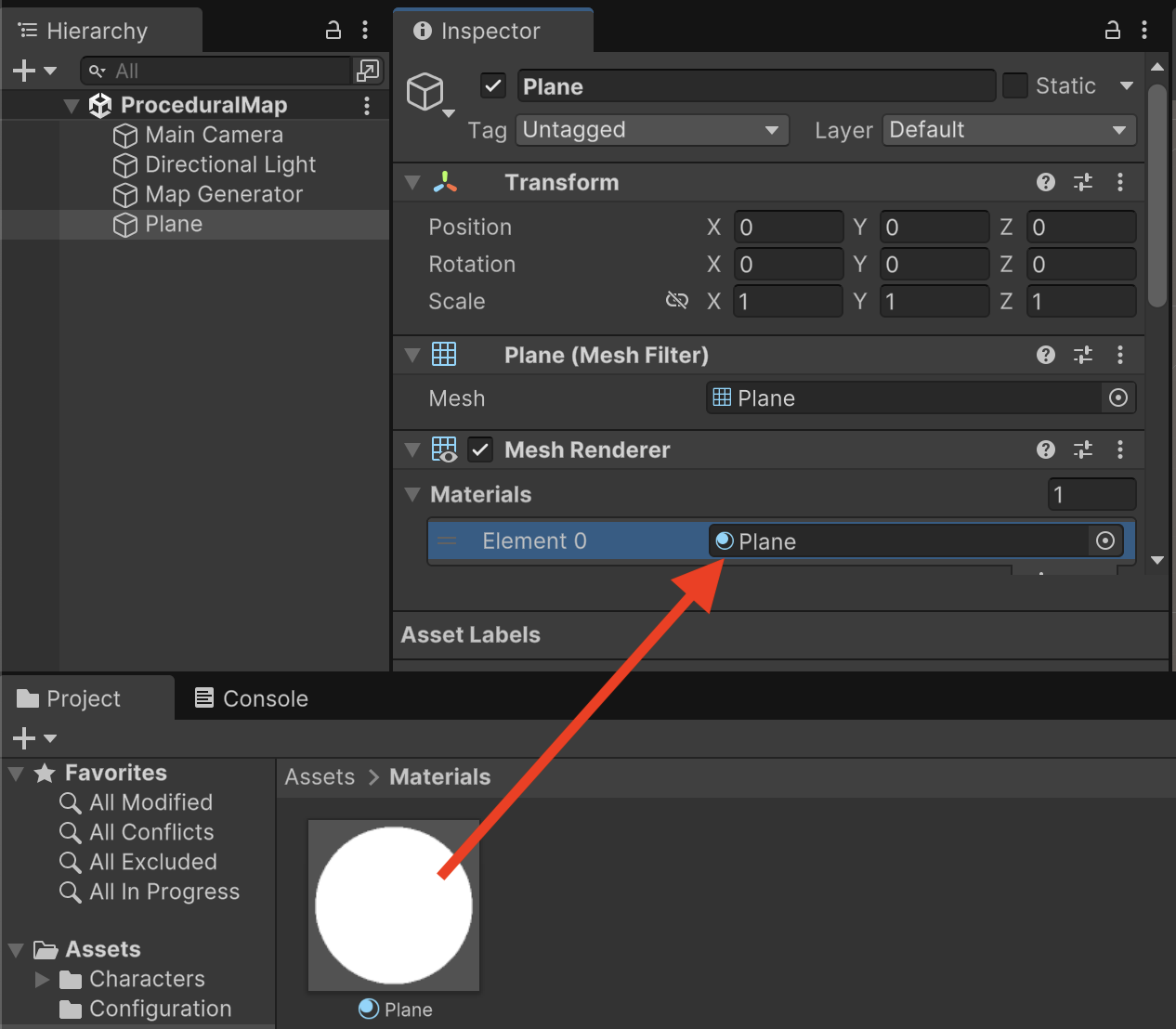Toggle the constrained proportions link for Scale

(x=677, y=301)
